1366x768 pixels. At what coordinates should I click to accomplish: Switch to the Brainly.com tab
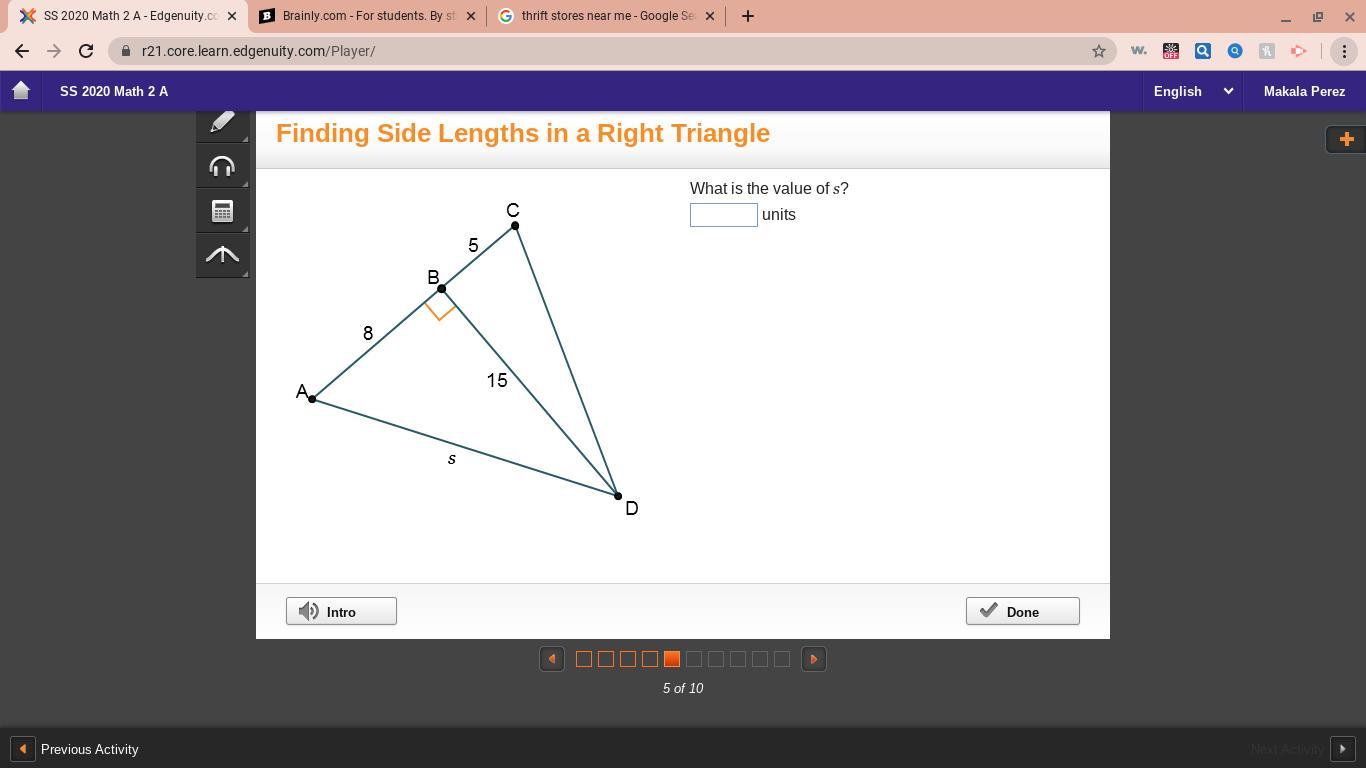pyautogui.click(x=364, y=16)
